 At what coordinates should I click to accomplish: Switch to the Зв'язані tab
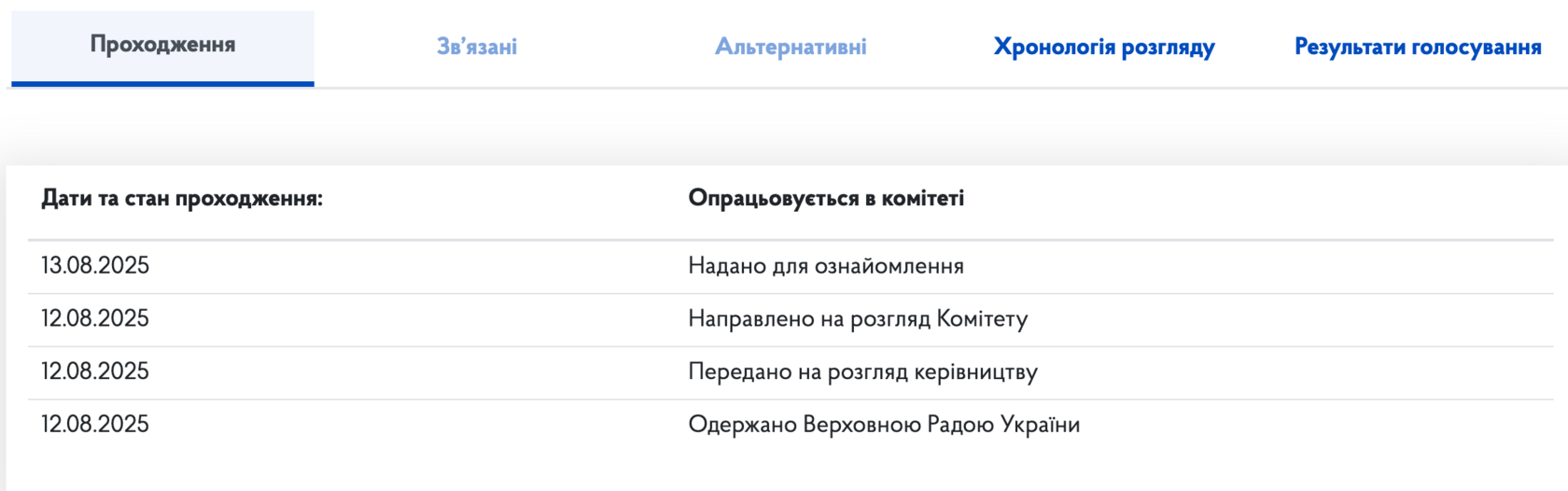pos(477,47)
